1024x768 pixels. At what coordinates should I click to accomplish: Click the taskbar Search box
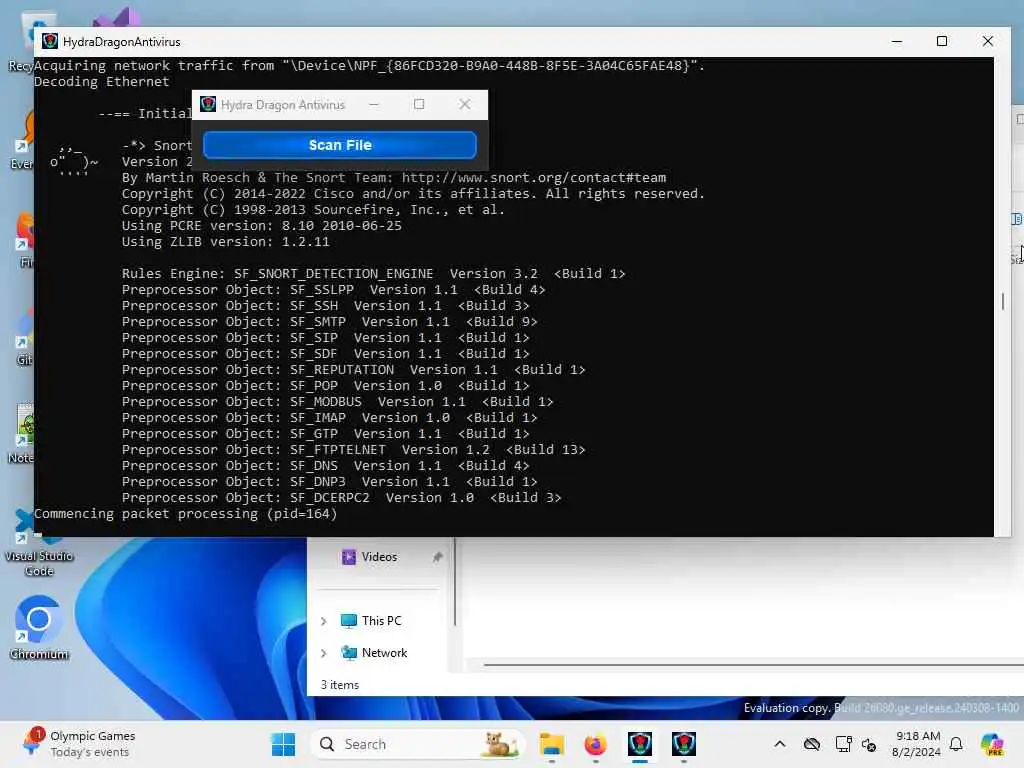point(418,744)
